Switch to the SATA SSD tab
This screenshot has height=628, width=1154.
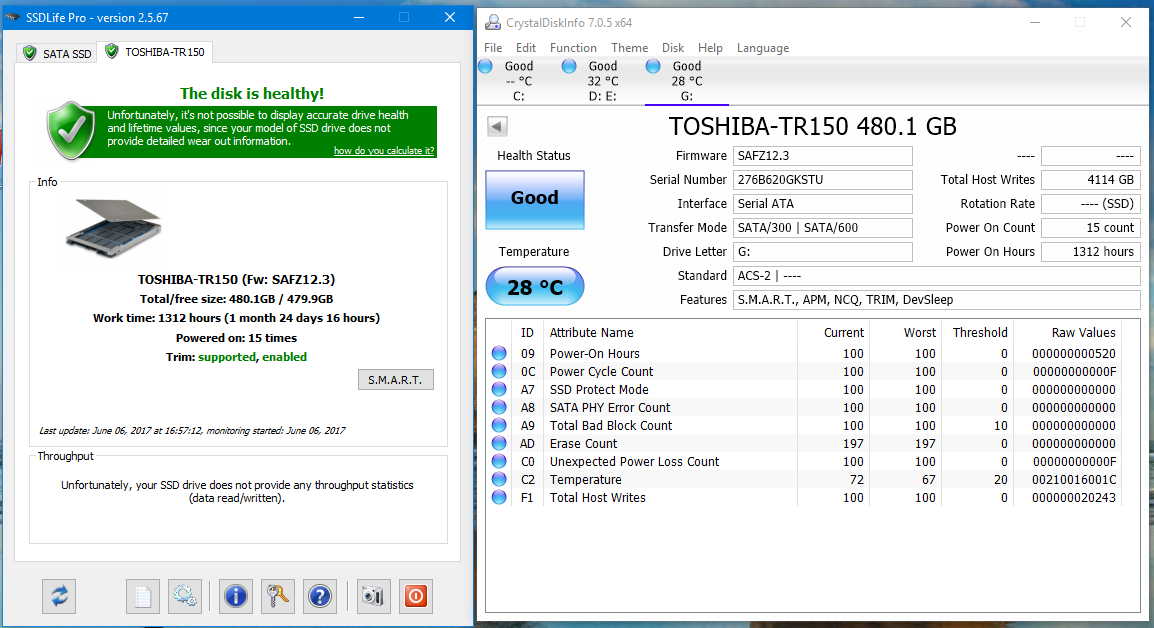tap(58, 53)
